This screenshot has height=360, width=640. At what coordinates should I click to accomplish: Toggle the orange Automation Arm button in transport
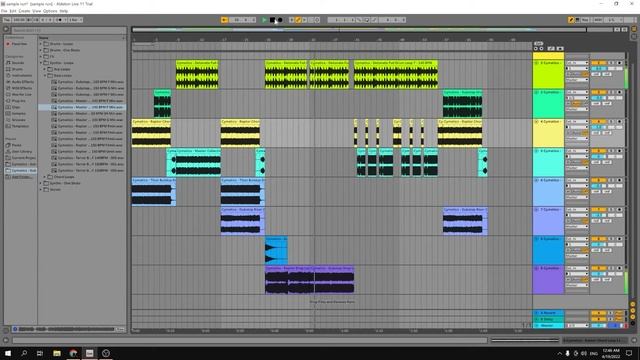pos(298,20)
